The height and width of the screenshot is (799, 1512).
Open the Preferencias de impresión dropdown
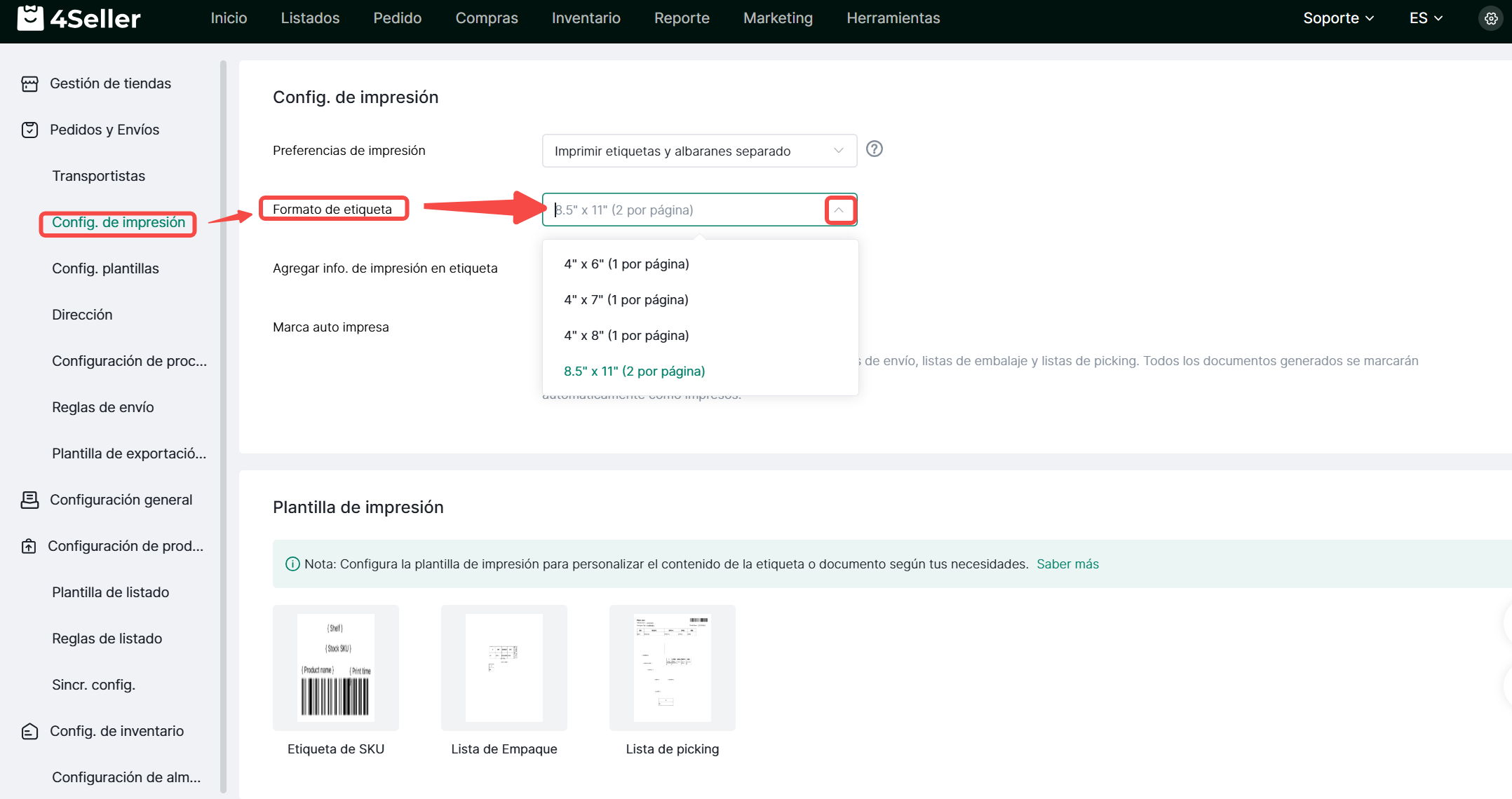(698, 151)
